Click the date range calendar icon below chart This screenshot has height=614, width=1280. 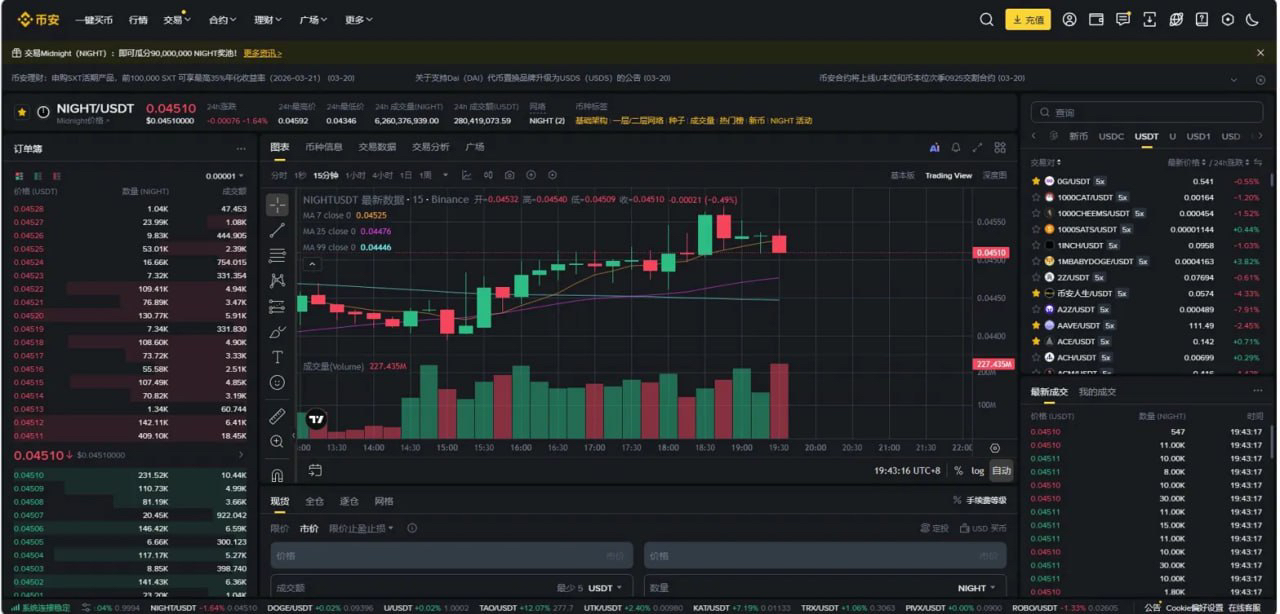(x=315, y=470)
